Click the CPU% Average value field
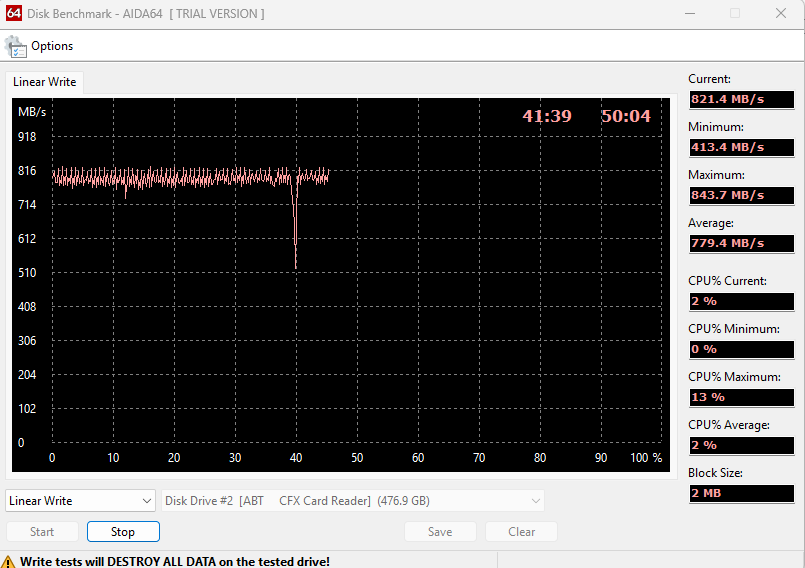The image size is (805, 568). (x=741, y=445)
